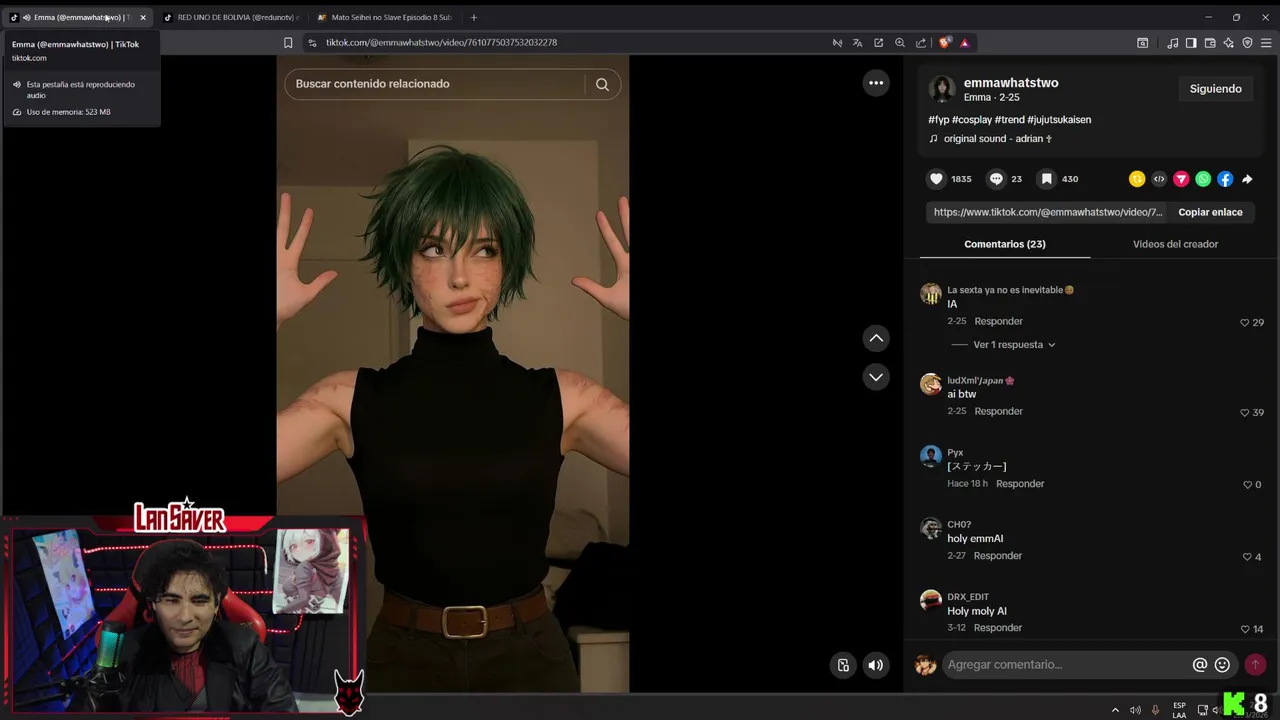The image size is (1280, 720).
Task: Switch to Mato Seihei no Slave browser tab
Action: [385, 17]
